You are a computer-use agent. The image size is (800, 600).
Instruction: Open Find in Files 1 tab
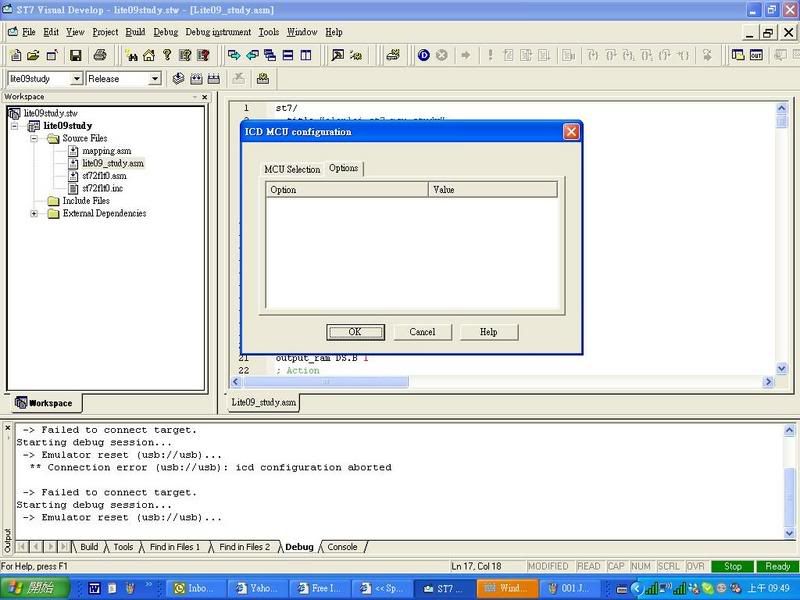coord(174,547)
